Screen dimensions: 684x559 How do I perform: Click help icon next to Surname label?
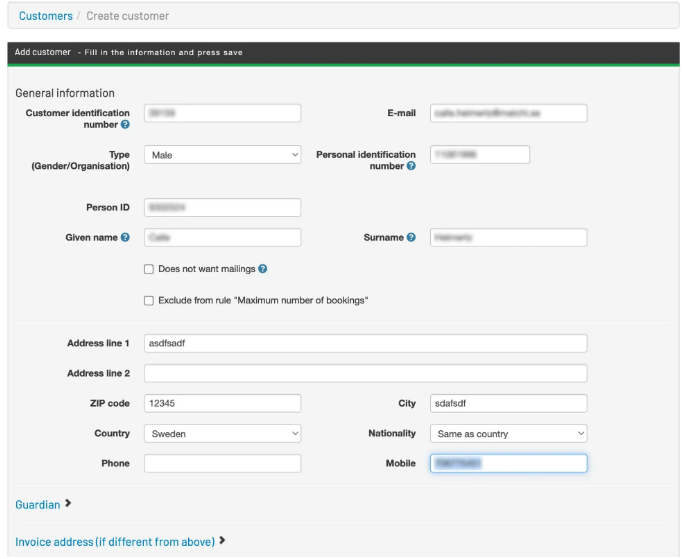pyautogui.click(x=411, y=238)
